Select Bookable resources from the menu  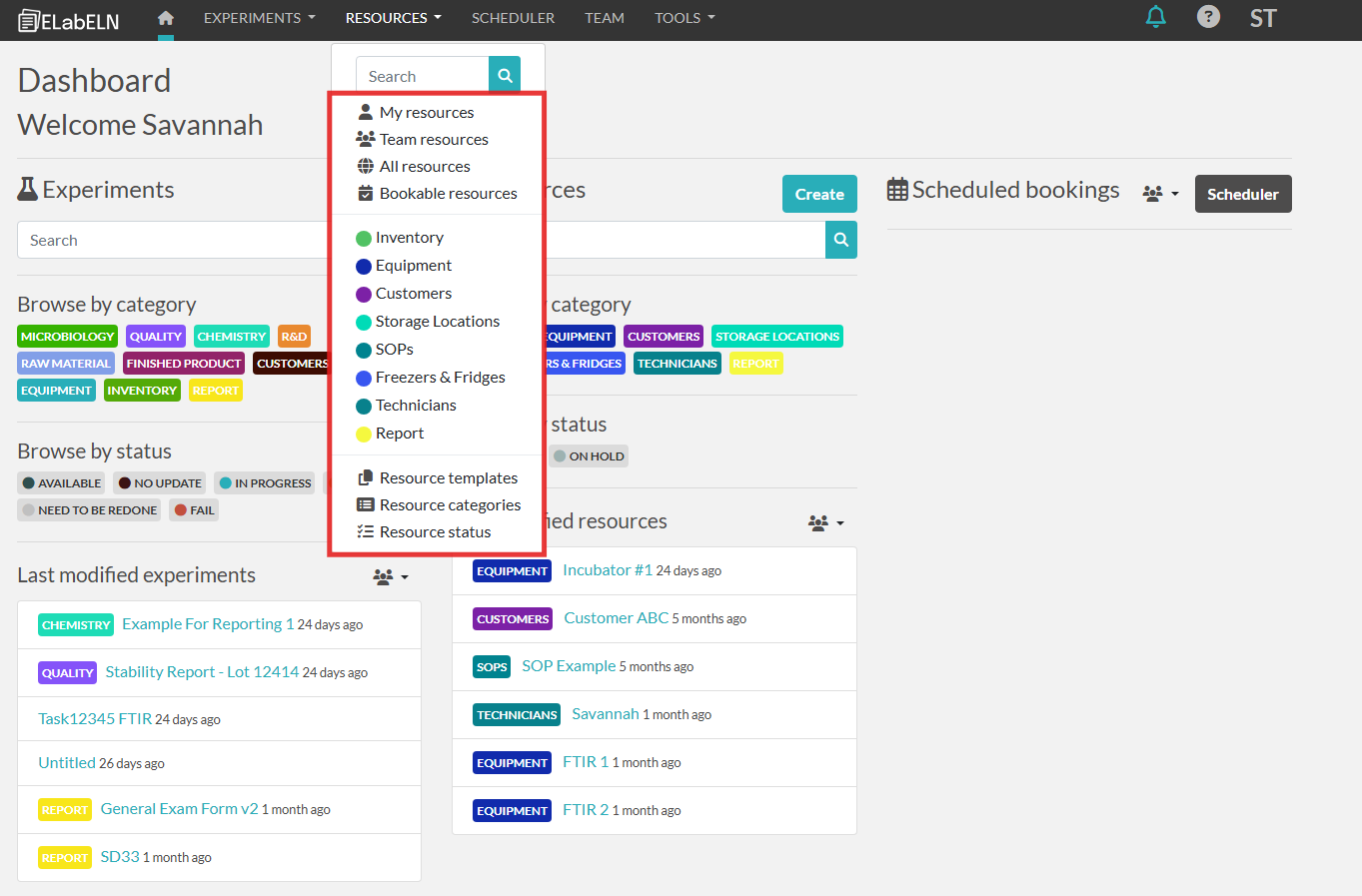[x=448, y=194]
